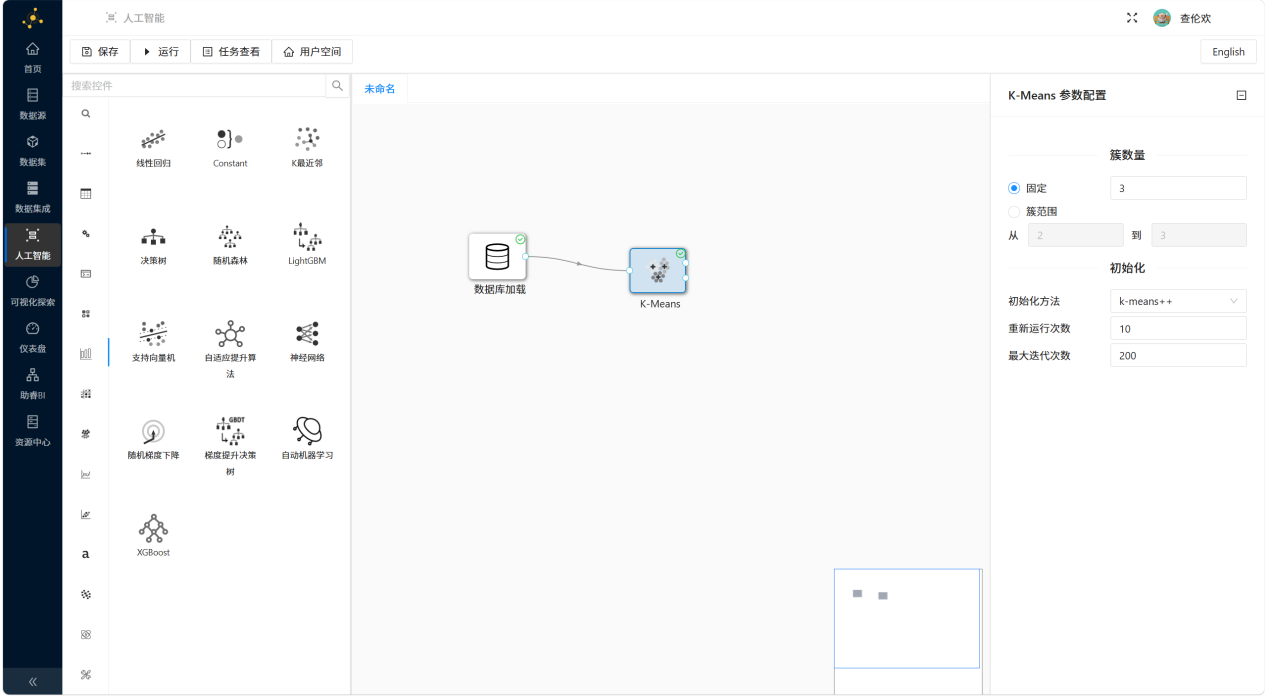
Task: Collapse the K-Means 参数配置 panel
Action: point(1241,96)
